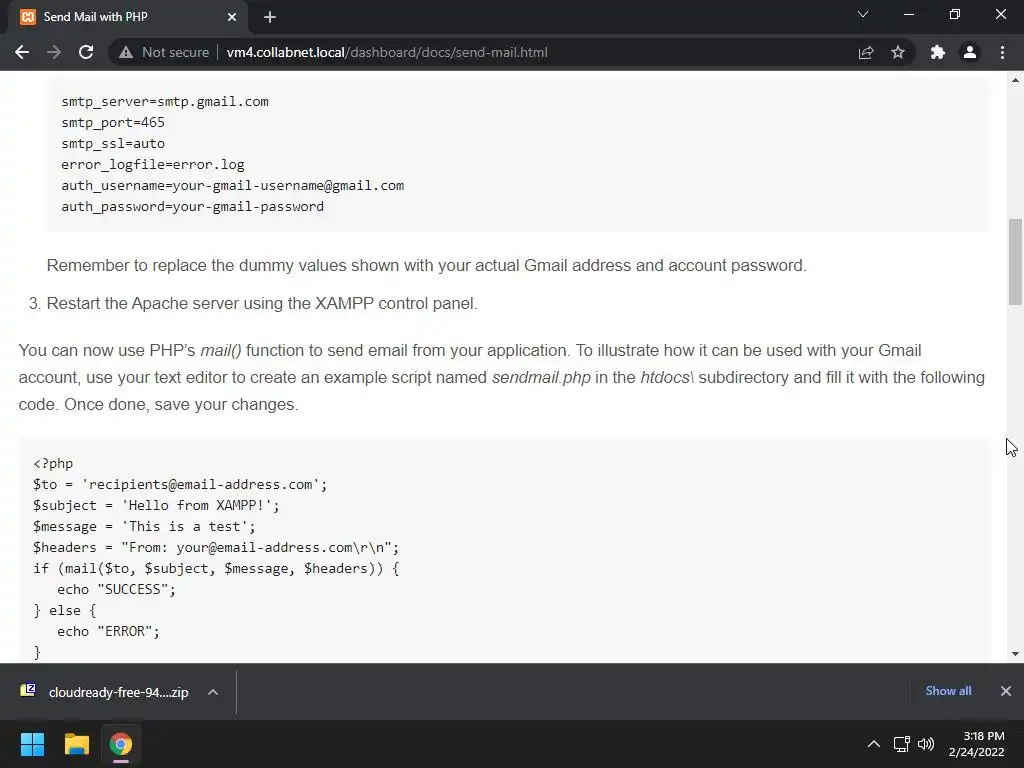Screen dimensions: 1024x768
Task: Click the $headers From code line
Action: (x=216, y=547)
